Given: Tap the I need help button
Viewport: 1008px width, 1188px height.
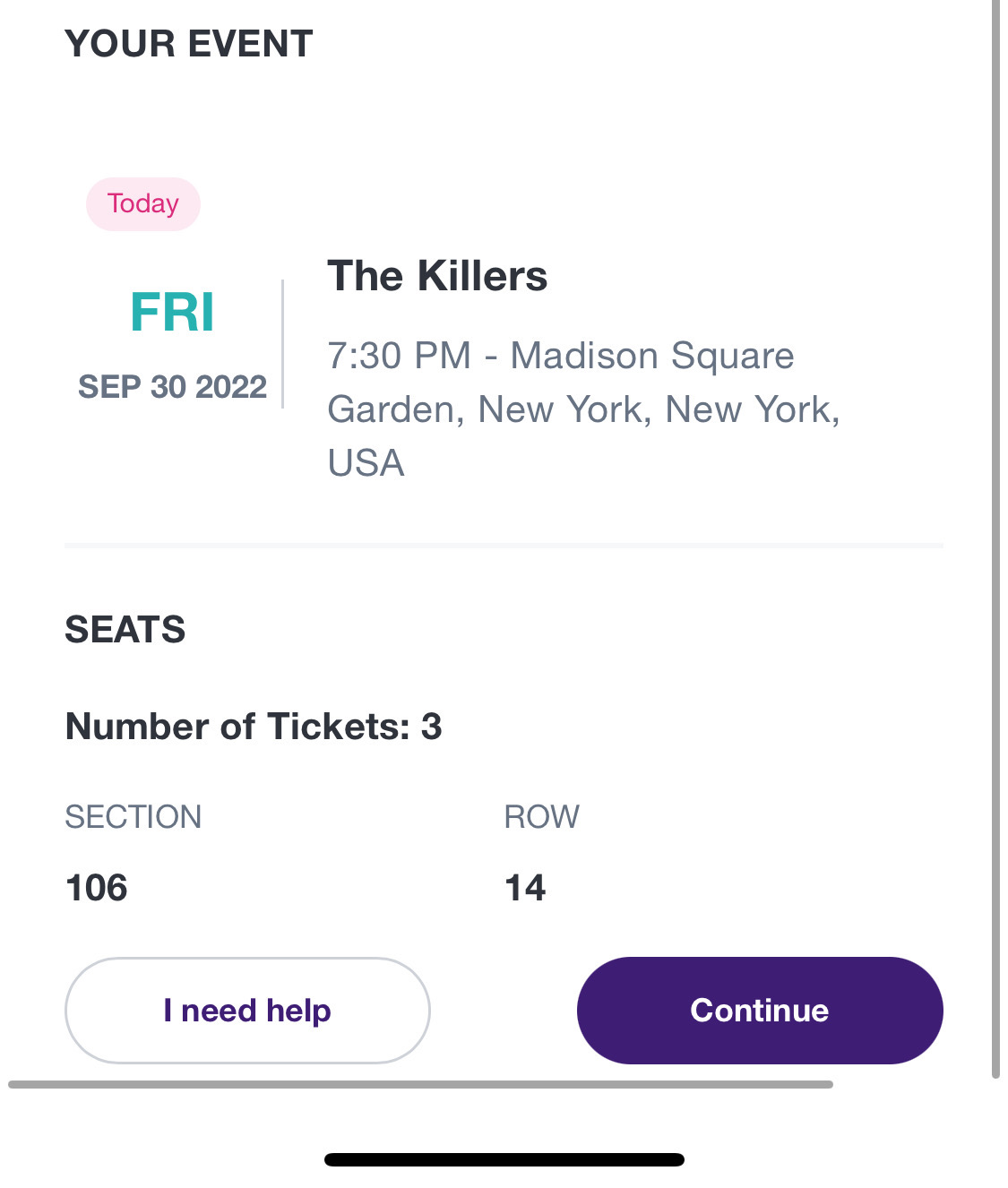Looking at the screenshot, I should (x=247, y=1010).
